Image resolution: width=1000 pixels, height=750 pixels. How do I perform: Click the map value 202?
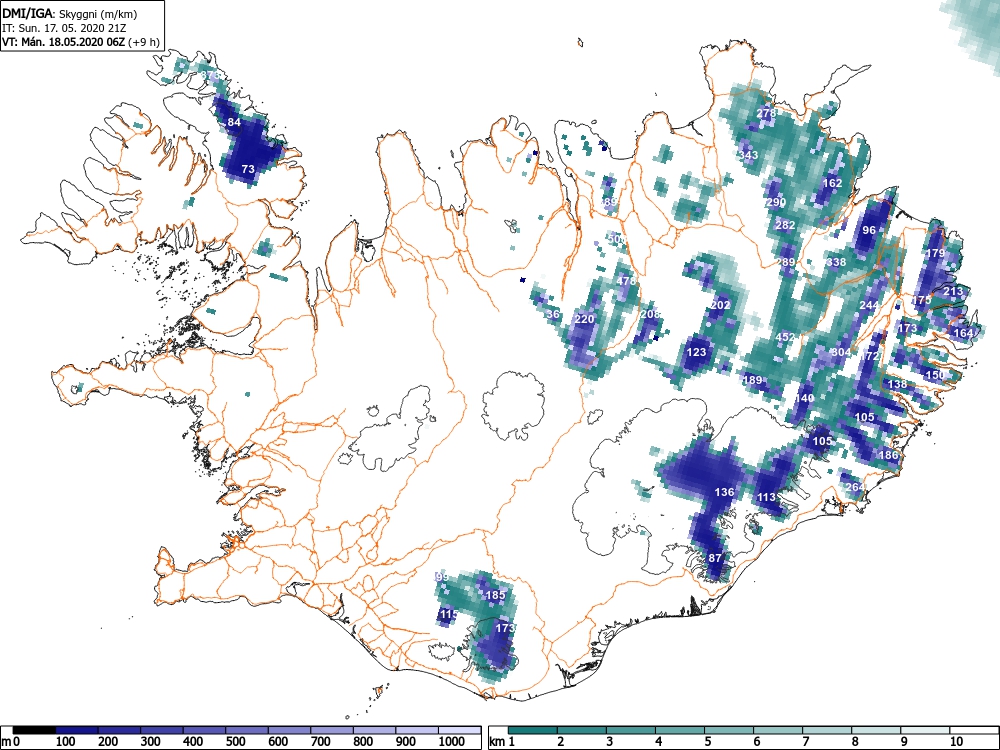point(720,305)
